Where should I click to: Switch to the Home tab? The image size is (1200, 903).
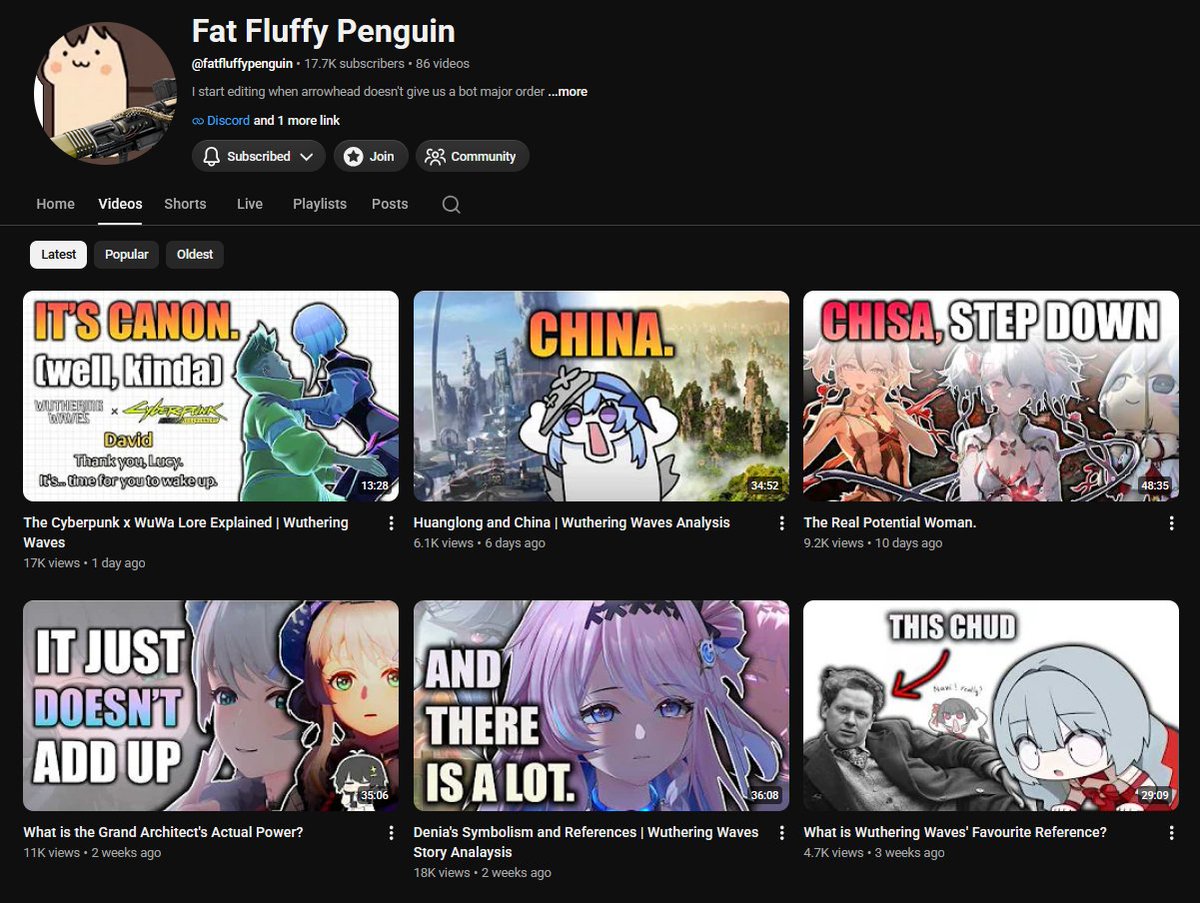56,204
